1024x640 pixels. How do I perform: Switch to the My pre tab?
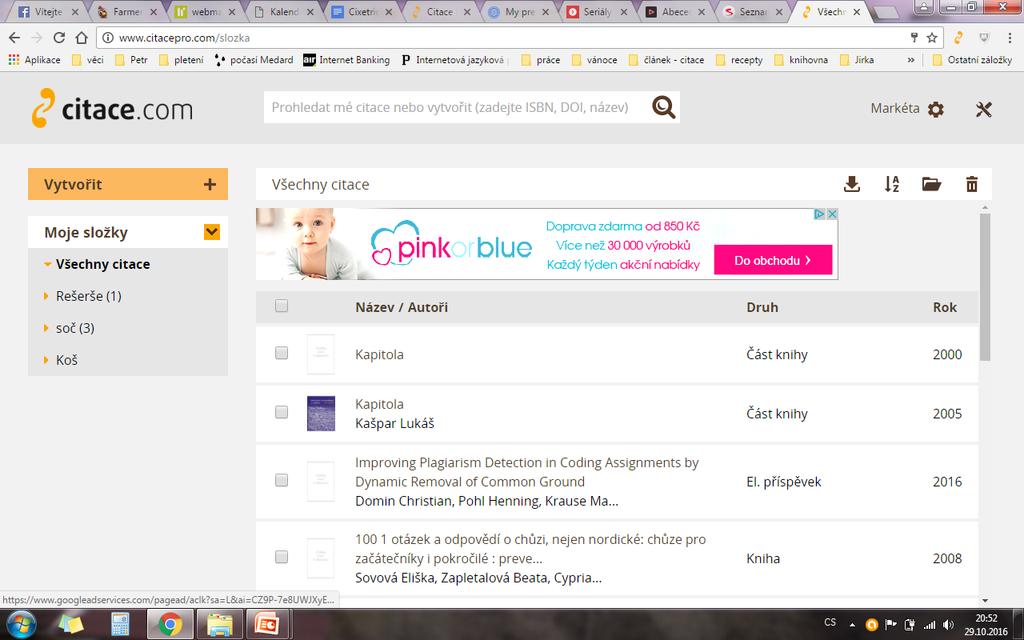coord(518,11)
